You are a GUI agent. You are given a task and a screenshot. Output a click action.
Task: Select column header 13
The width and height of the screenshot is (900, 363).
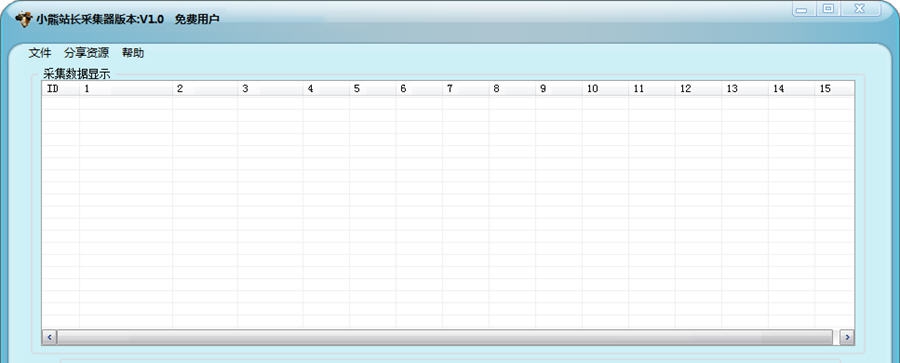click(744, 88)
